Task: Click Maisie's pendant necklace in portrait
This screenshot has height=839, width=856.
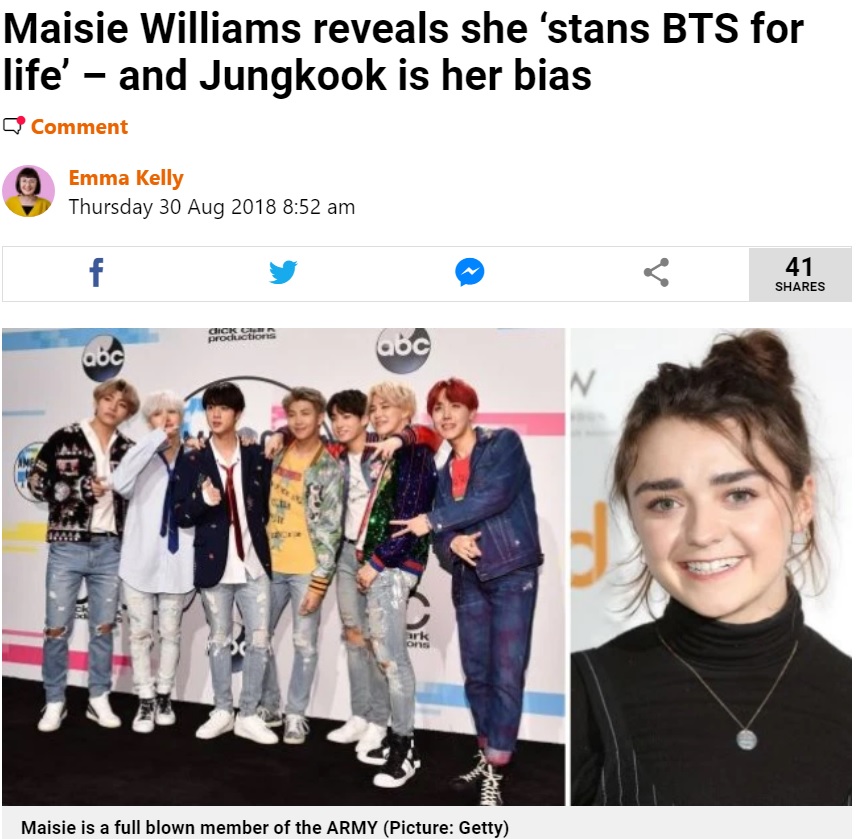Action: [x=746, y=740]
